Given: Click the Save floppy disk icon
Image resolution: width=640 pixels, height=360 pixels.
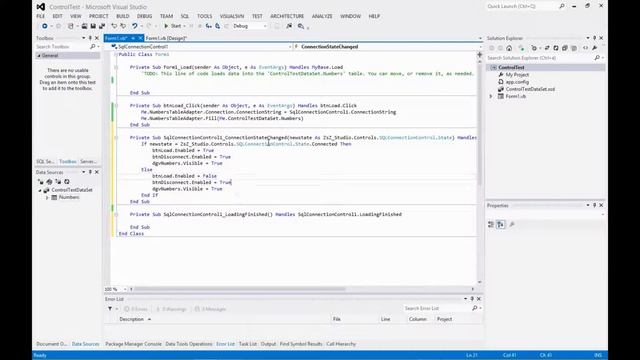Looking at the screenshot, I should (x=93, y=26).
